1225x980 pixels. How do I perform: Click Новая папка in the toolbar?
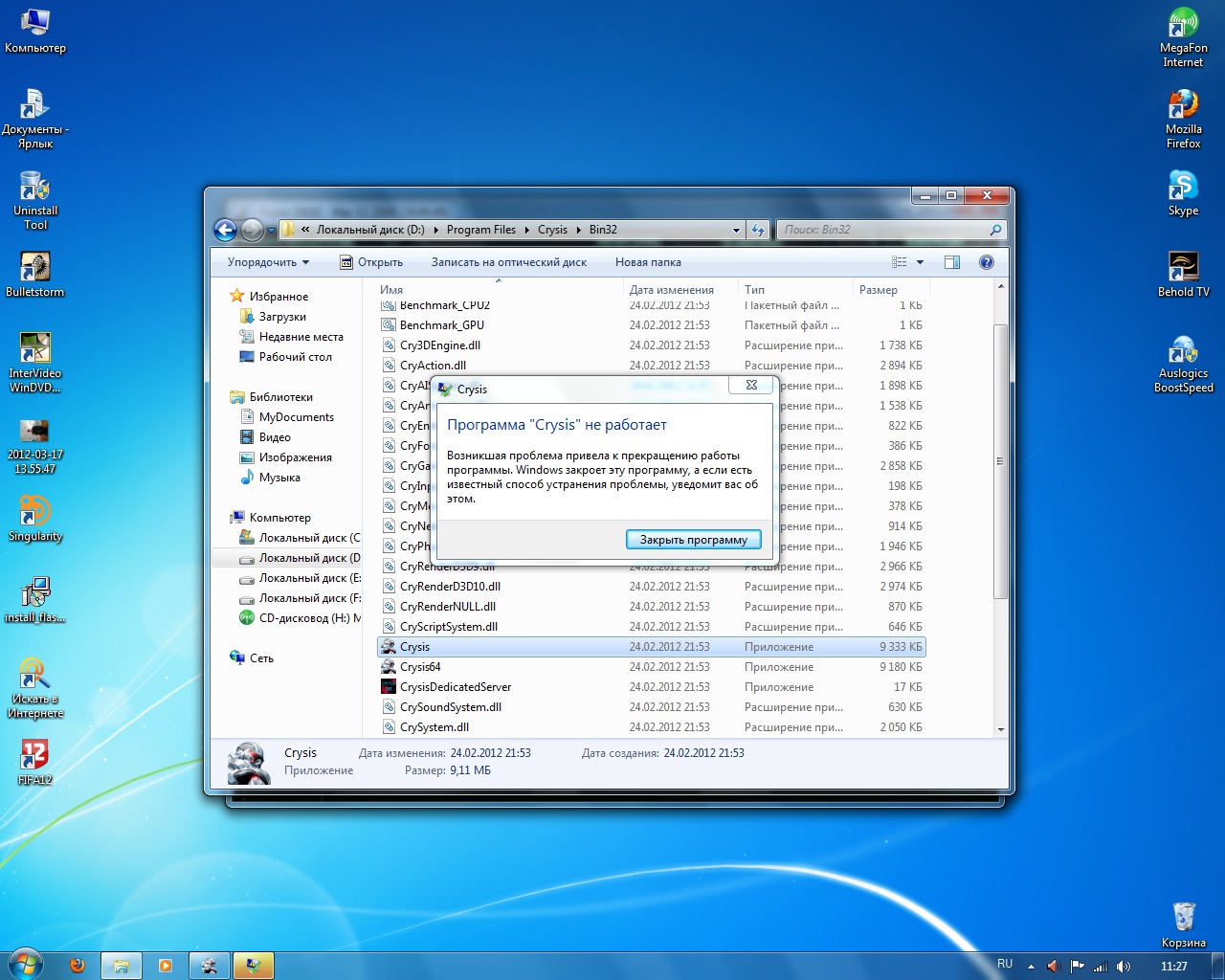pos(648,262)
